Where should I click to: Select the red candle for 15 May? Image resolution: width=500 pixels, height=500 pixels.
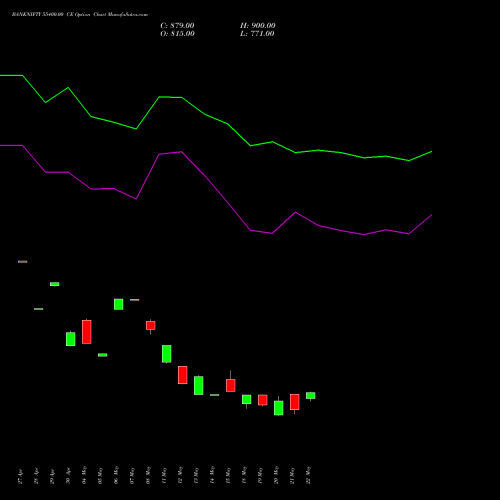(231, 385)
